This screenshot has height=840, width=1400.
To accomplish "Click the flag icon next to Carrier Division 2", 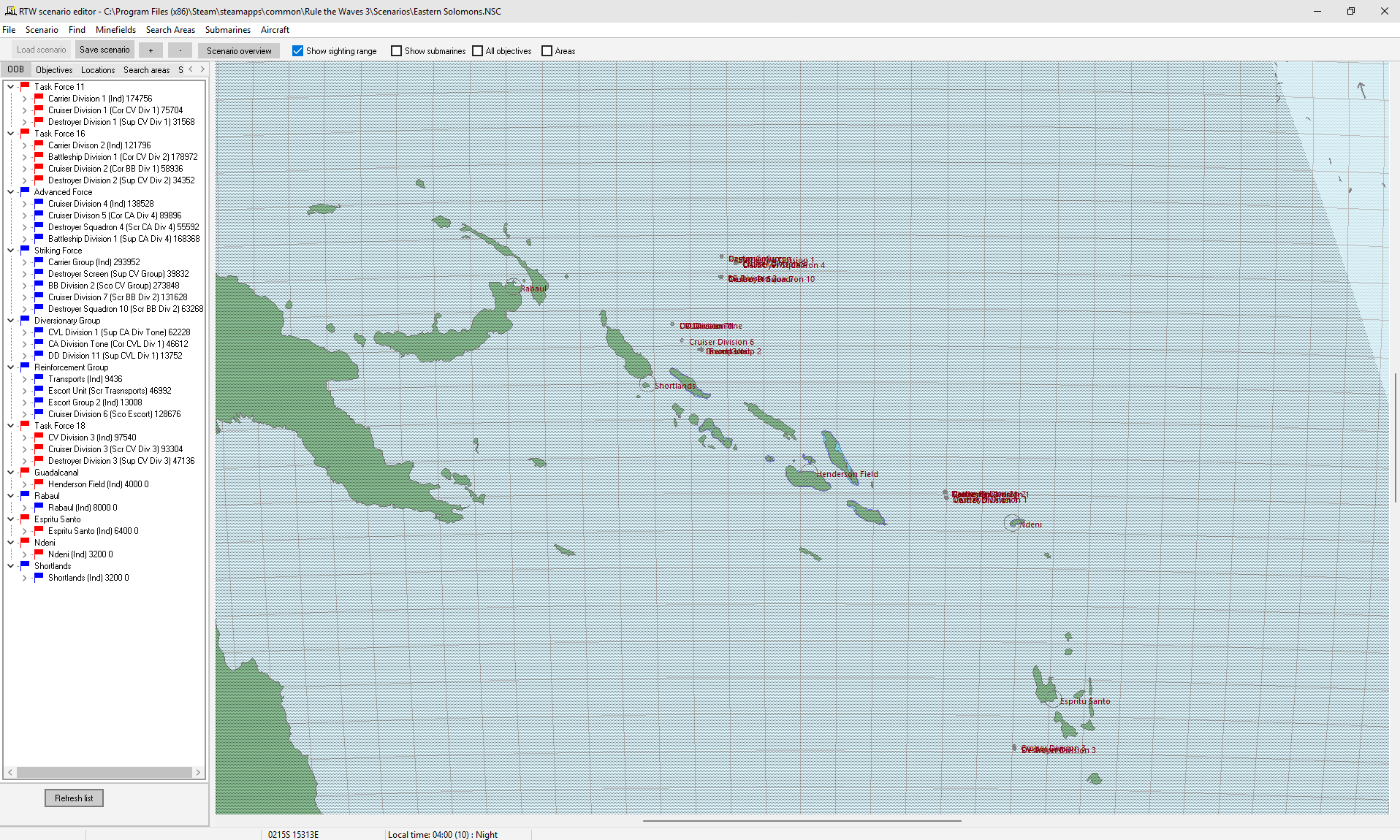I will click(38, 145).
